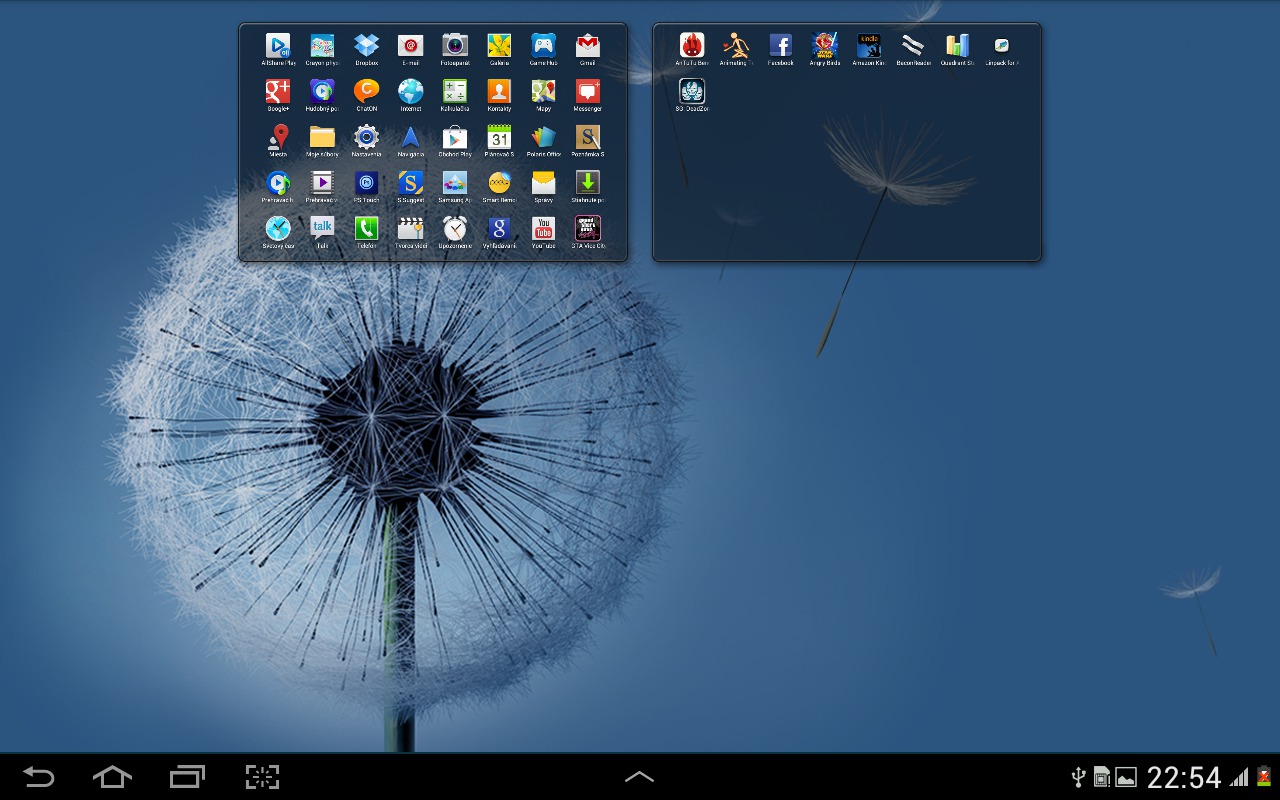The height and width of the screenshot is (800, 1280).
Task: Expand the quick-launch arrow in navigation bar
Action: [x=639, y=777]
